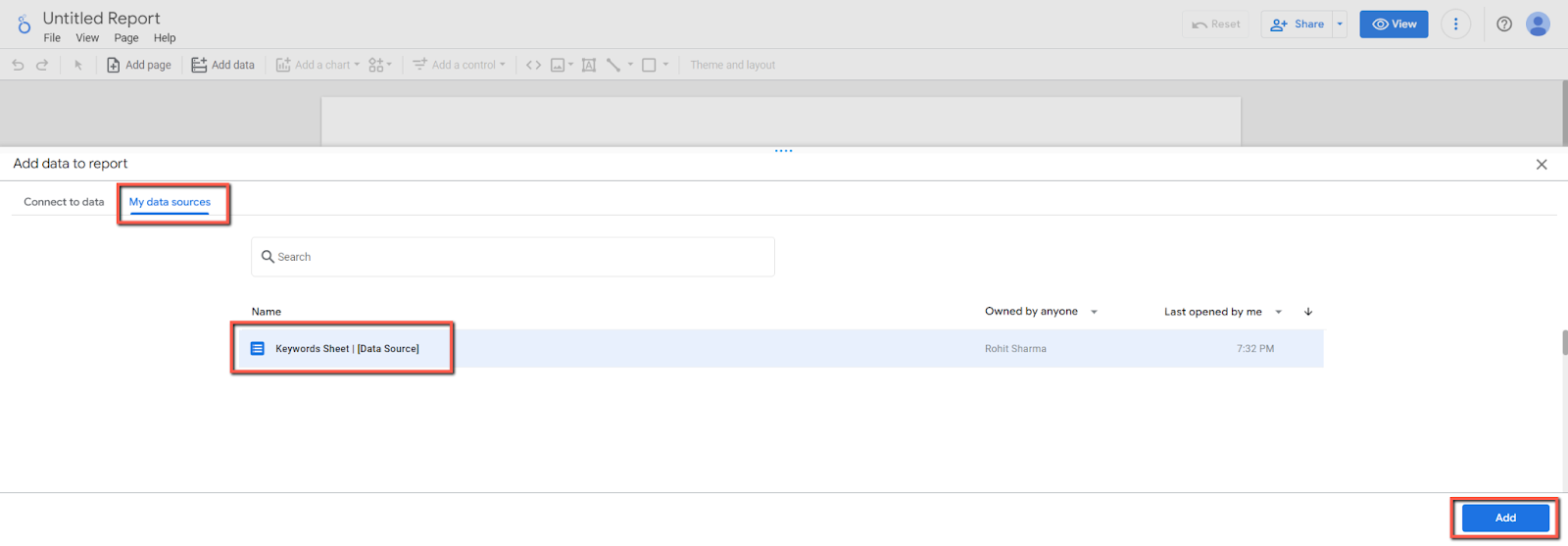Open the Page menu
This screenshot has height=546, width=1568.
click(126, 38)
